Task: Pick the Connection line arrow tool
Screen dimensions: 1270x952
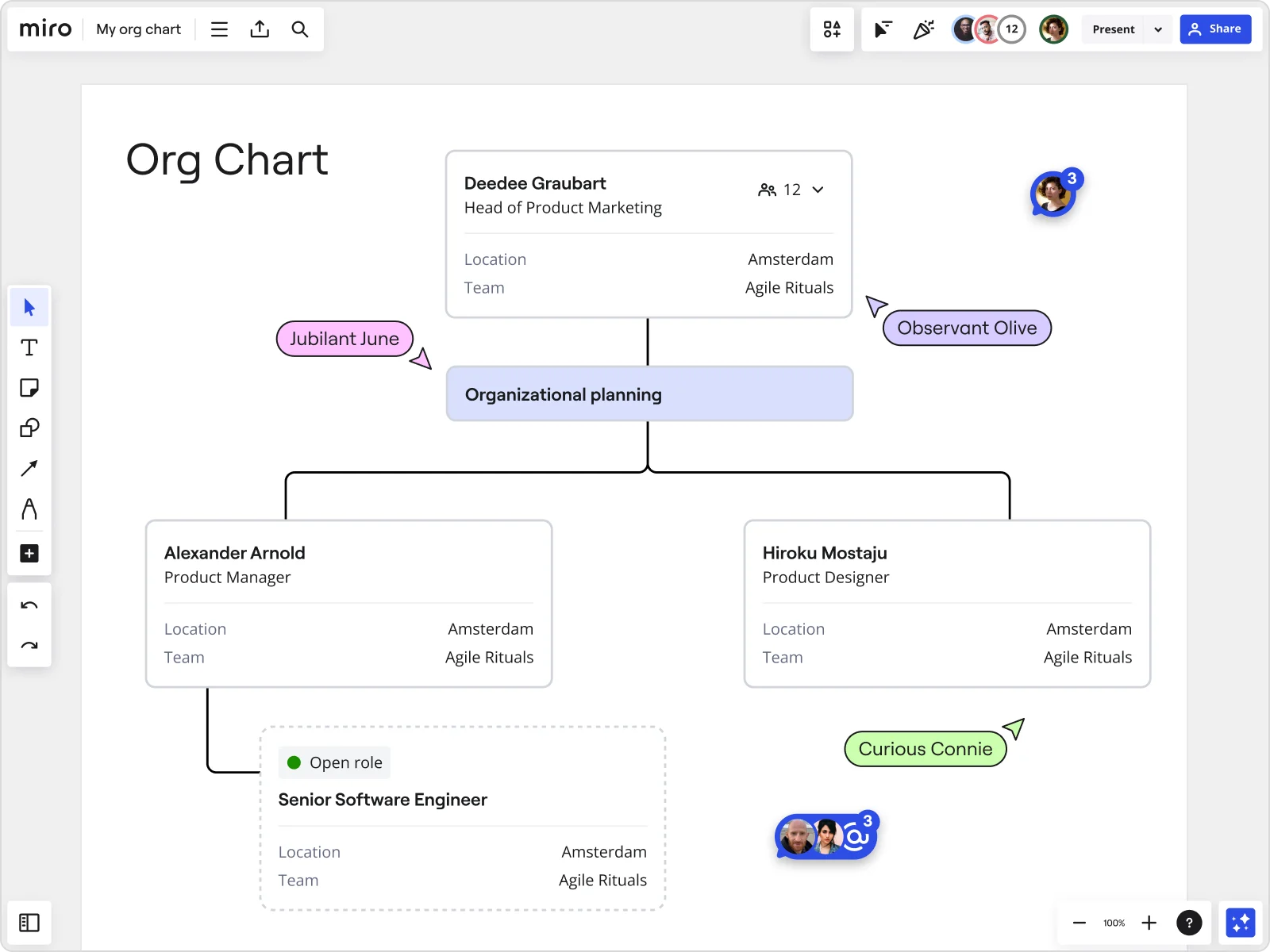Action: pyautogui.click(x=29, y=469)
